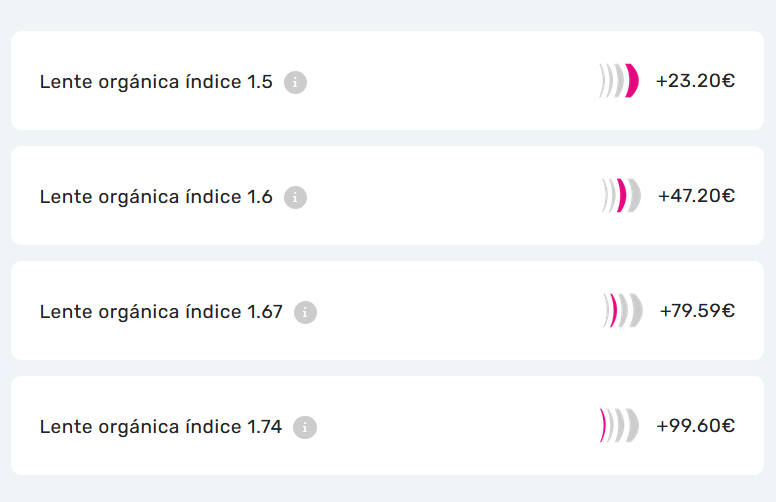This screenshot has width=776, height=502.
Task: Click the +47.20€ price
Action: tap(696, 196)
